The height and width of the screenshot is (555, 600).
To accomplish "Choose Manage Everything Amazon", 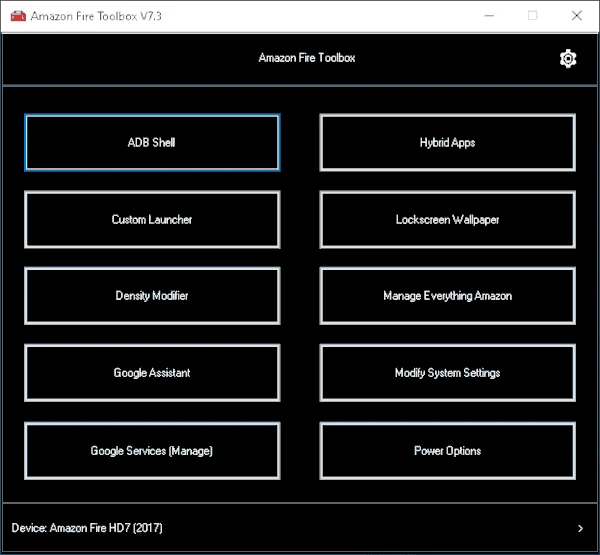I will 447,296.
